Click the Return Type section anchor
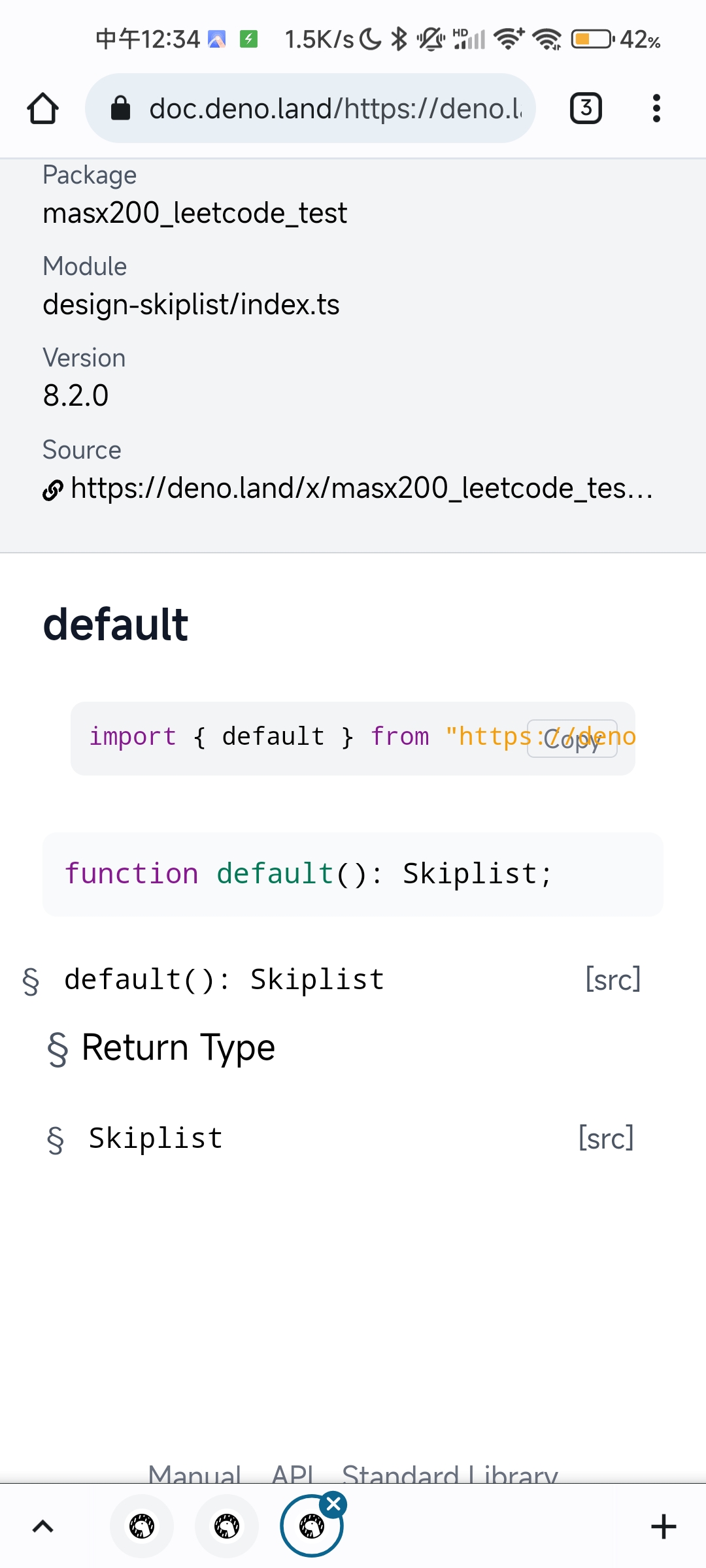Screen dimensions: 706x1568 click(59, 1048)
